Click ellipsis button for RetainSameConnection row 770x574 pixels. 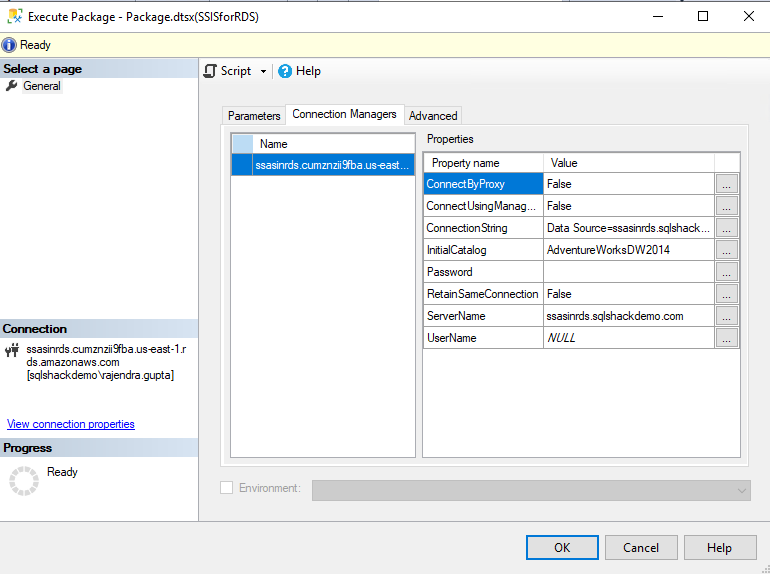[x=727, y=294]
